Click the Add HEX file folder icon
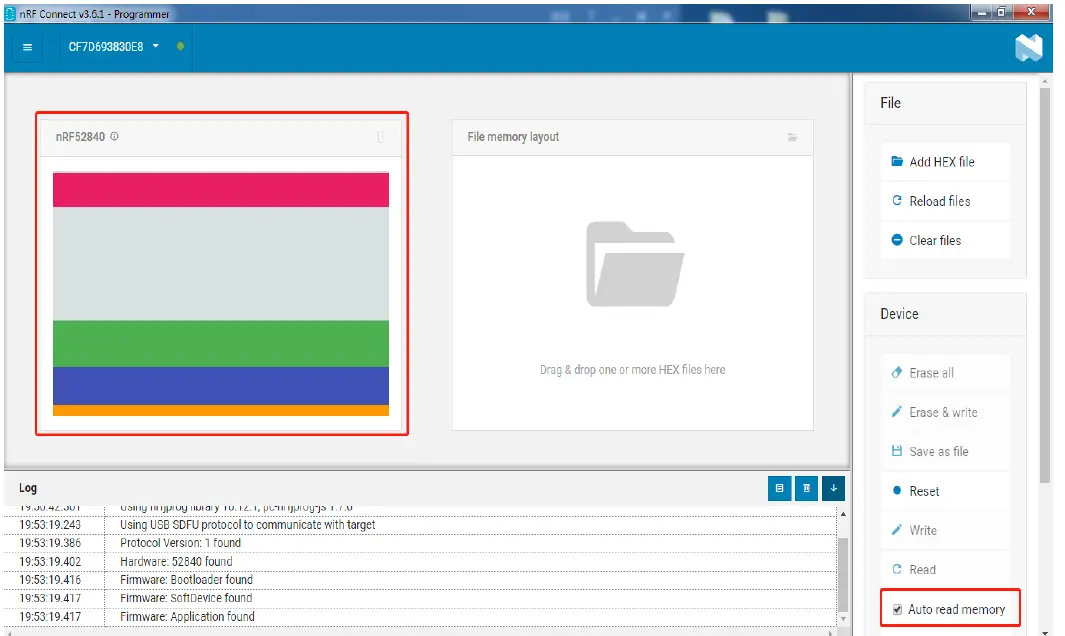1065x636 pixels. (x=897, y=161)
